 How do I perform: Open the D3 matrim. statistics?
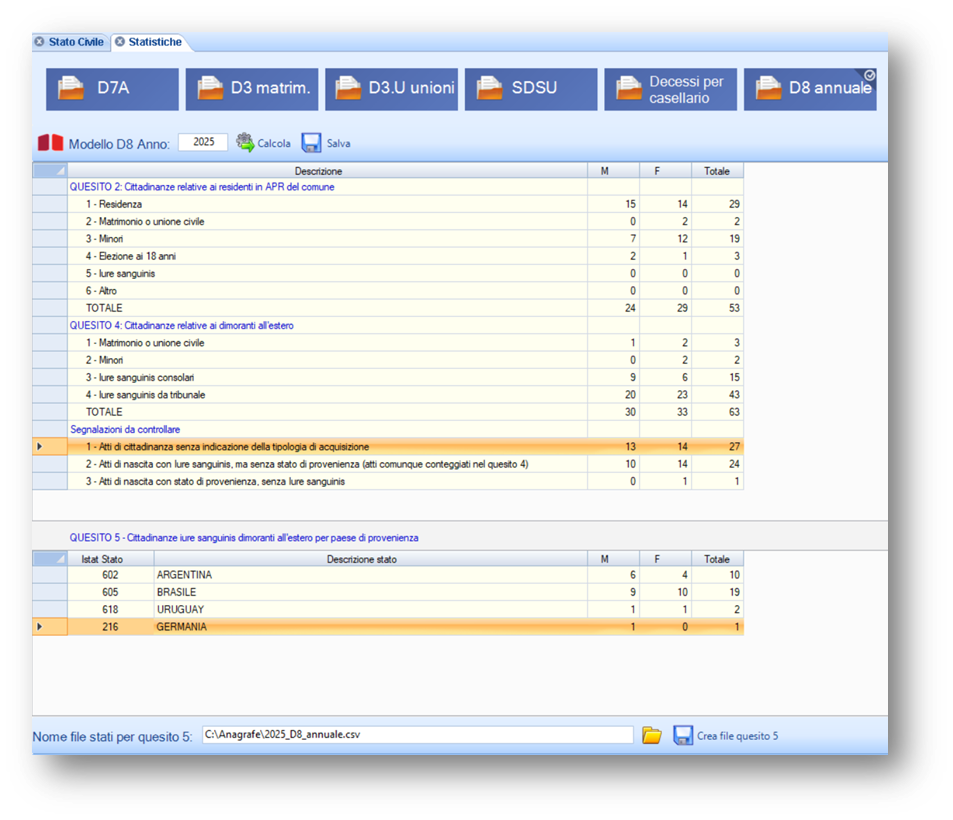coord(252,89)
